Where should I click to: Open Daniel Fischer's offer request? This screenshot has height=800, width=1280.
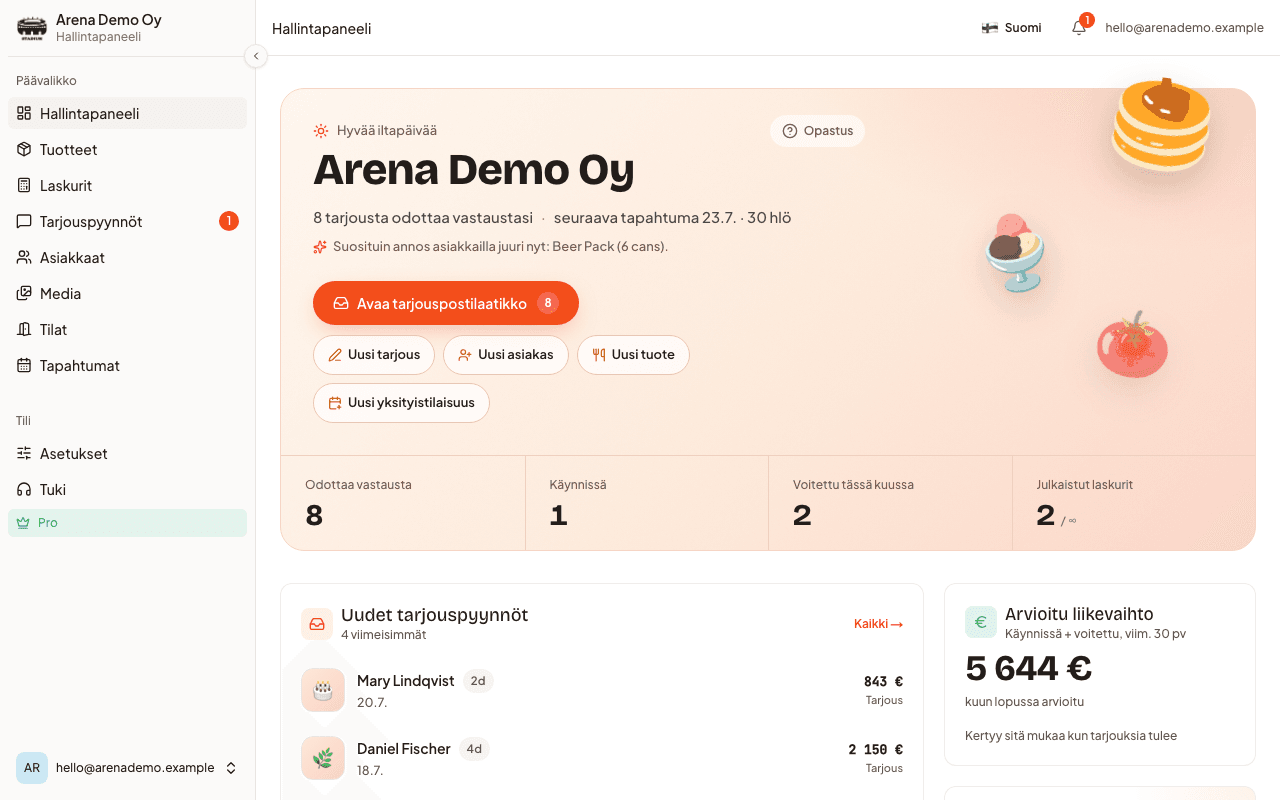tap(602, 758)
